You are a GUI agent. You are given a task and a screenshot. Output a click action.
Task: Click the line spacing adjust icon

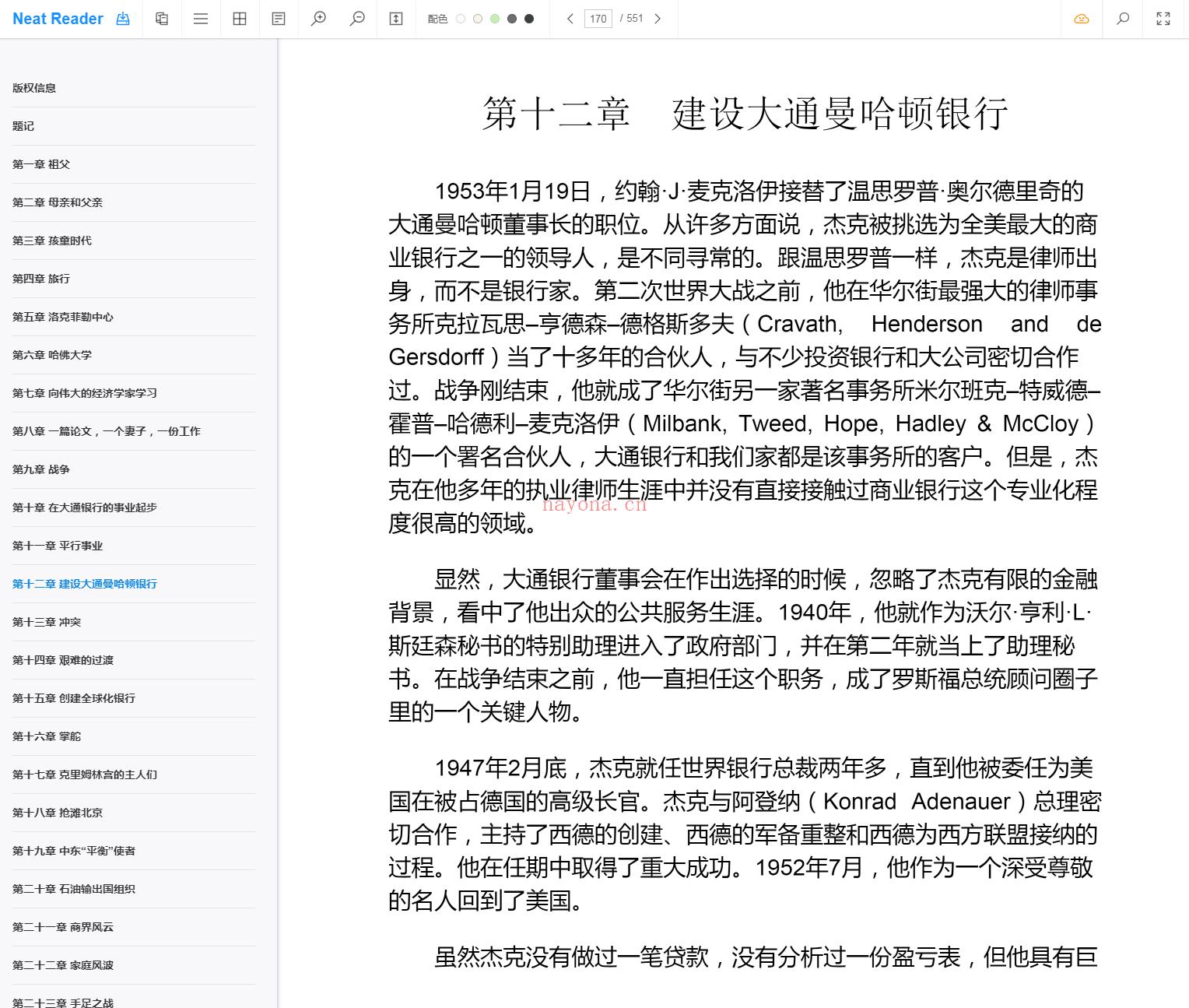[396, 19]
